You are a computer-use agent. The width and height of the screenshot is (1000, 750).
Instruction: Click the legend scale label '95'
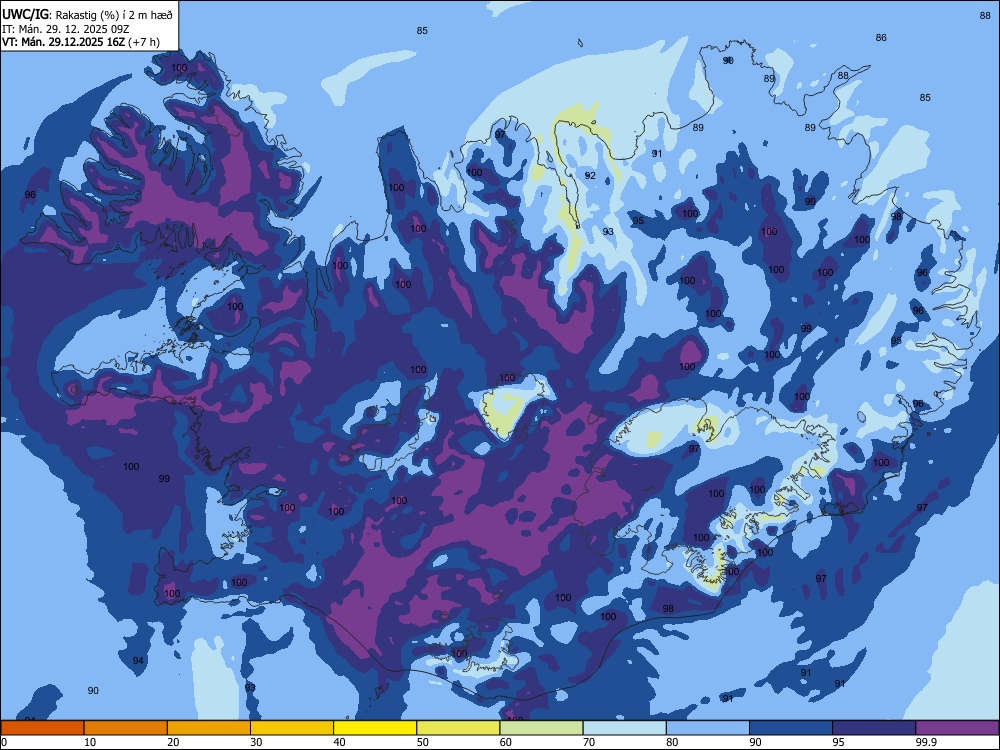click(x=839, y=742)
